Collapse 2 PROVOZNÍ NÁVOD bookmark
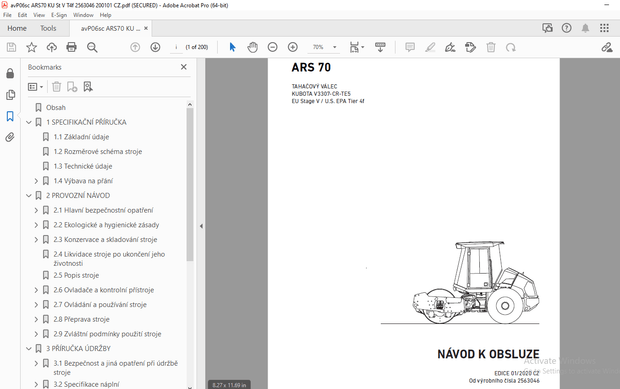Image resolution: width=620 pixels, height=389 pixels. pyautogui.click(x=28, y=195)
